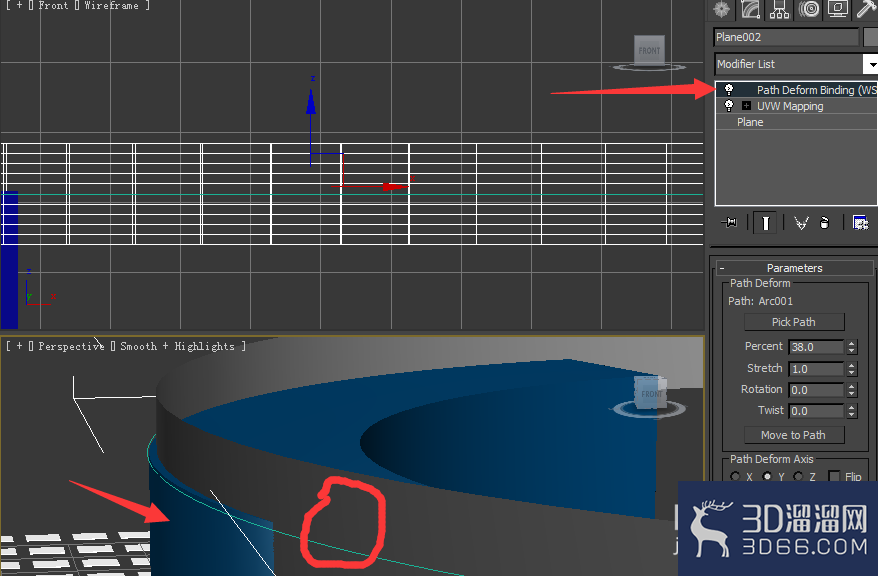Click Make Unique icon
The image size is (878, 576).
click(801, 223)
